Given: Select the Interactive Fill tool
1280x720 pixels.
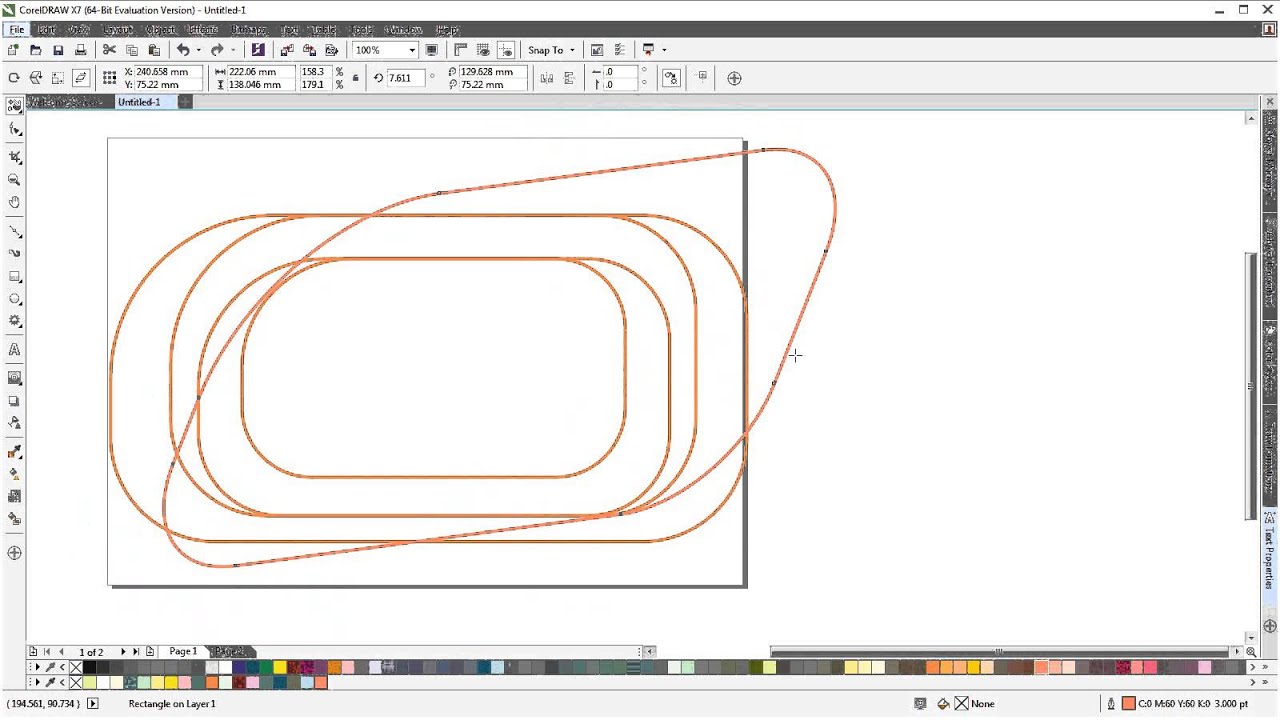Looking at the screenshot, I should click(14, 474).
